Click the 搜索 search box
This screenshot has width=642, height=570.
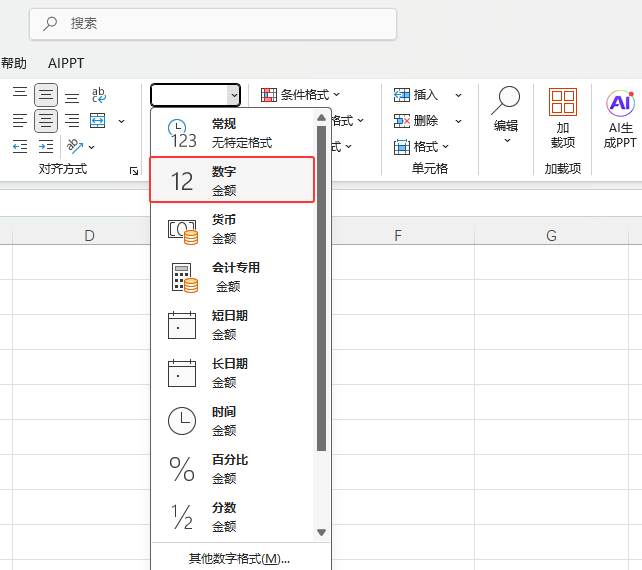coord(213,24)
